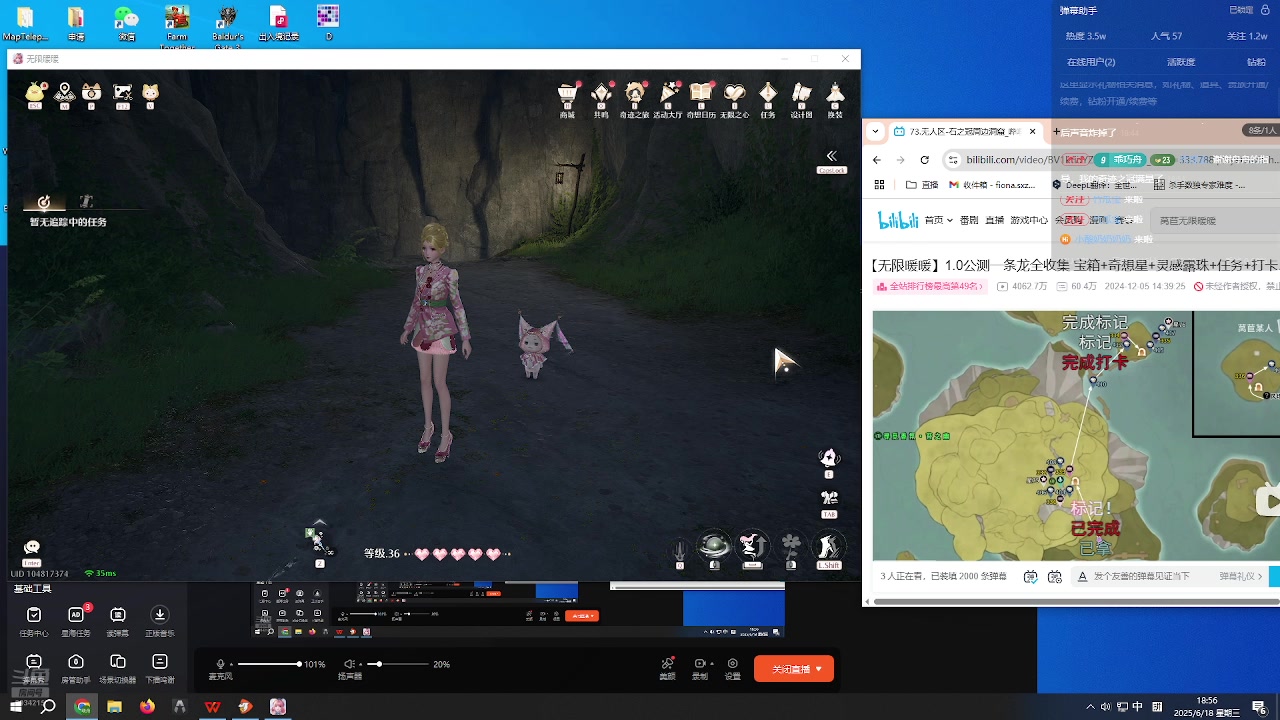Viewport: 1280px width, 720px height.
Task: Click the cat-face icon in game top-left
Action: [150, 92]
